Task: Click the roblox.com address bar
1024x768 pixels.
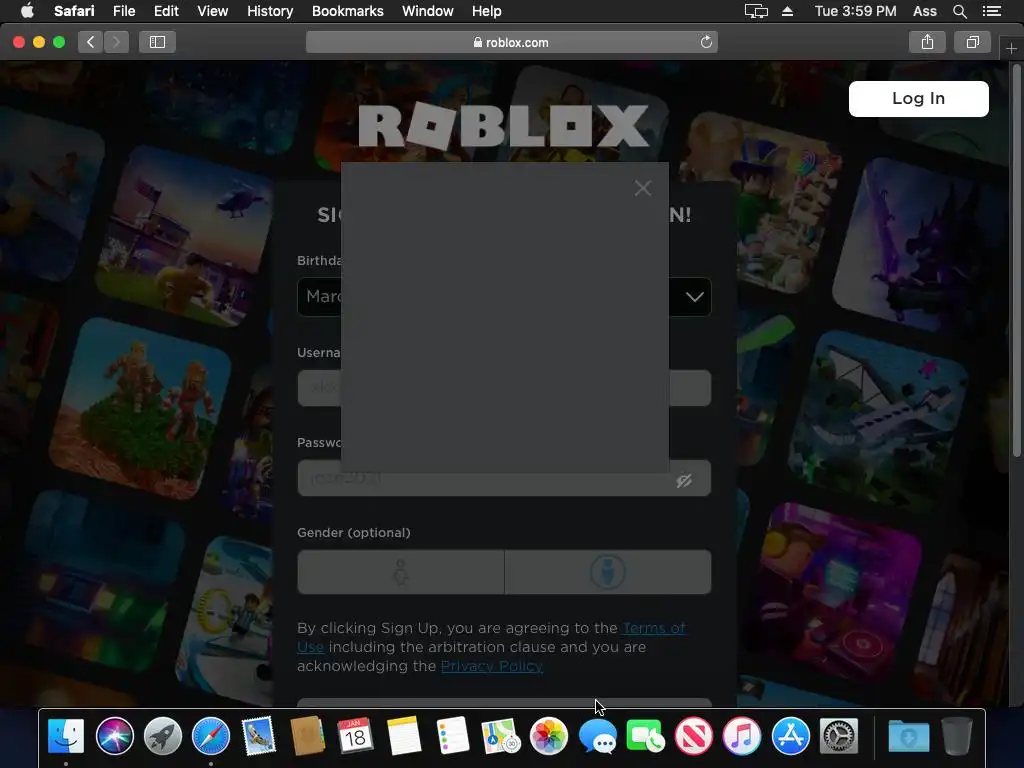Action: coord(511,42)
